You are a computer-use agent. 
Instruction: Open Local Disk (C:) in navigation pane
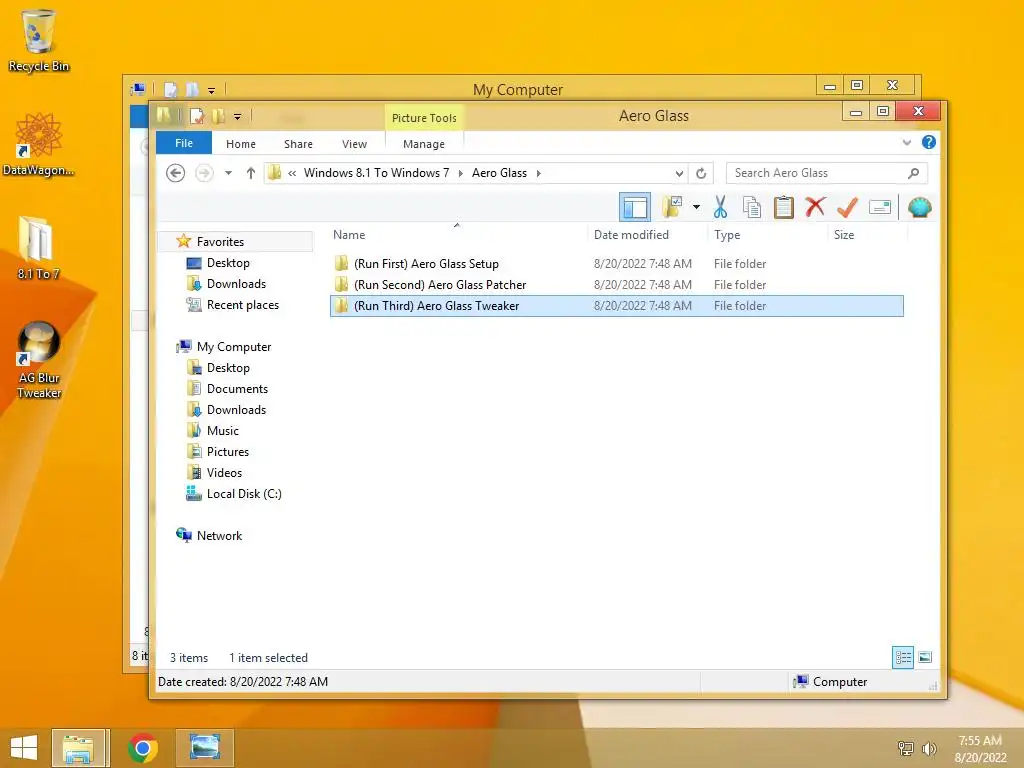point(244,494)
